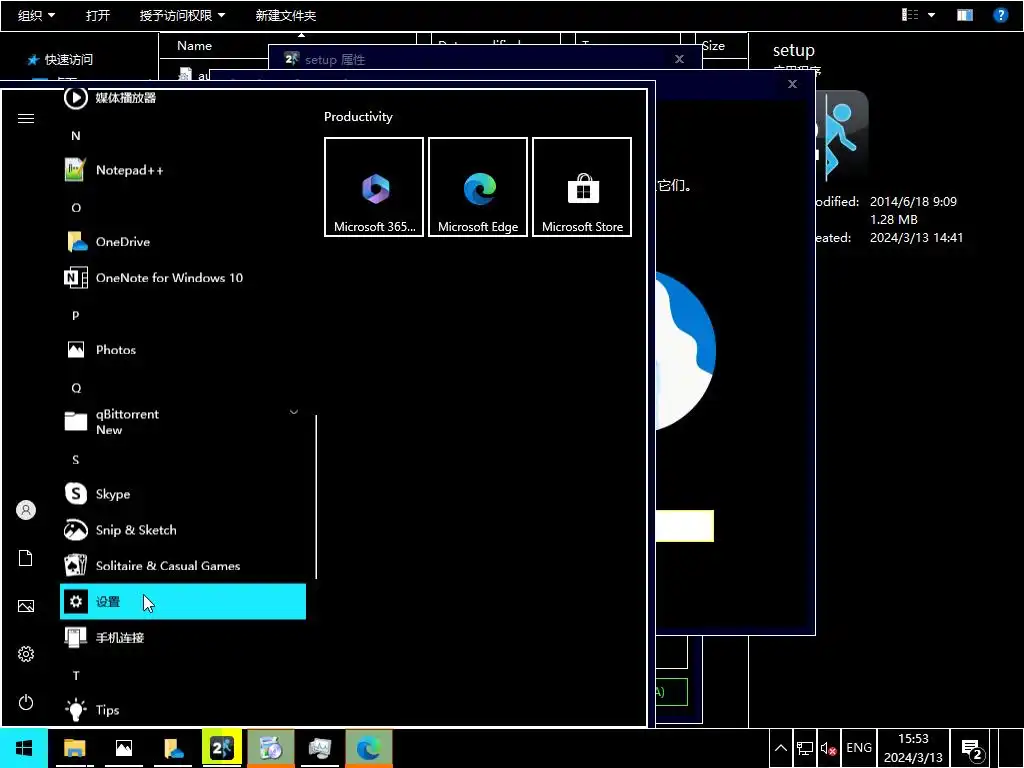
Task: Switch to the setup app on the taskbar
Action: point(222,748)
